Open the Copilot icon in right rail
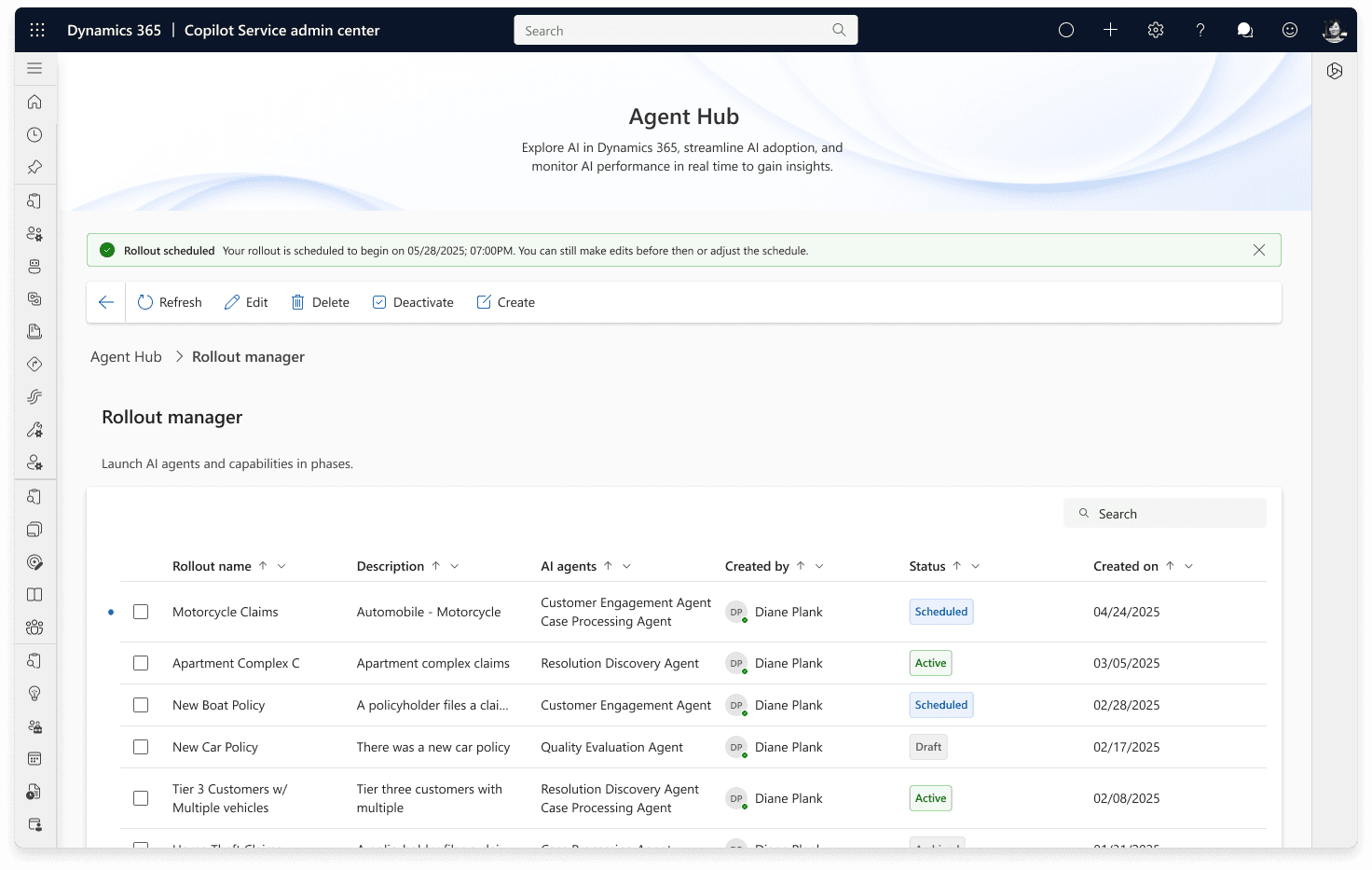 point(1335,71)
